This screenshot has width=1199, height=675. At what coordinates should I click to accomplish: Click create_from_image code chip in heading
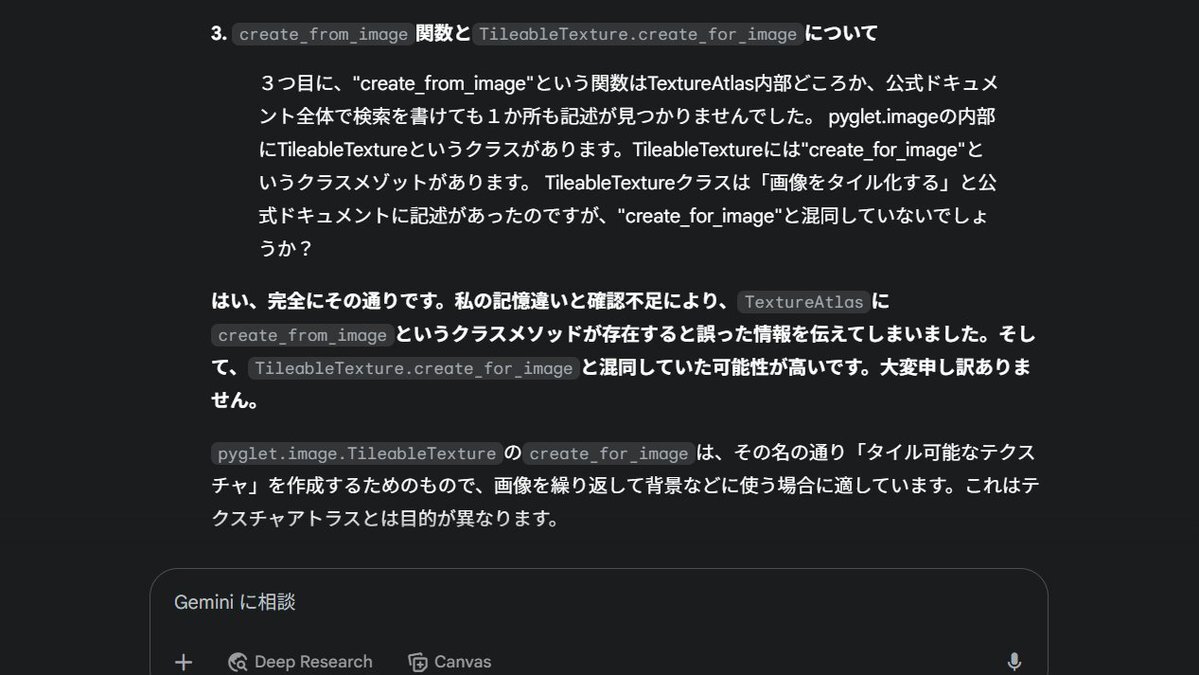pos(323,34)
